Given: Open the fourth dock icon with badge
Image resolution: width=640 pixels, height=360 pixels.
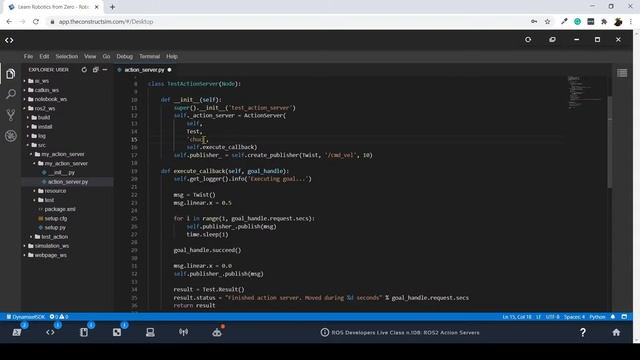Looking at the screenshot, I should pos(117,332).
